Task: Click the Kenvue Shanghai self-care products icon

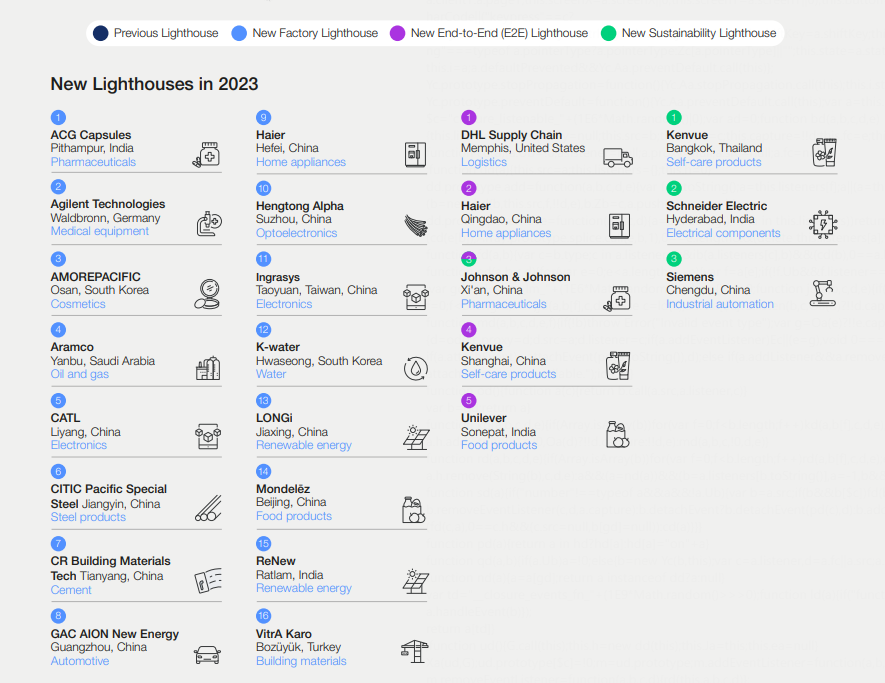Action: tap(617, 366)
